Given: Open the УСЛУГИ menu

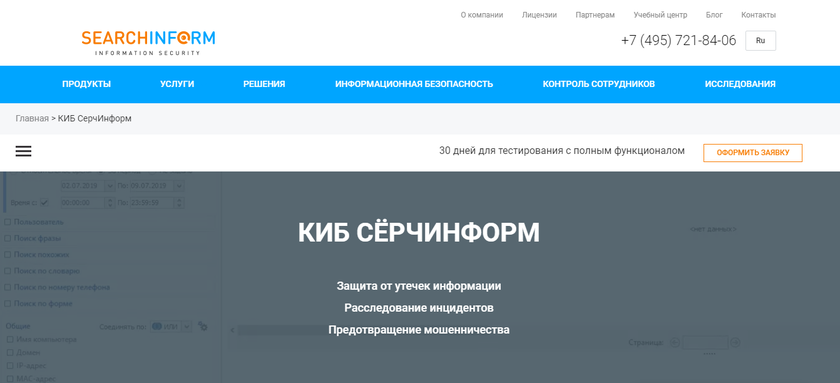Looking at the screenshot, I should (x=177, y=84).
